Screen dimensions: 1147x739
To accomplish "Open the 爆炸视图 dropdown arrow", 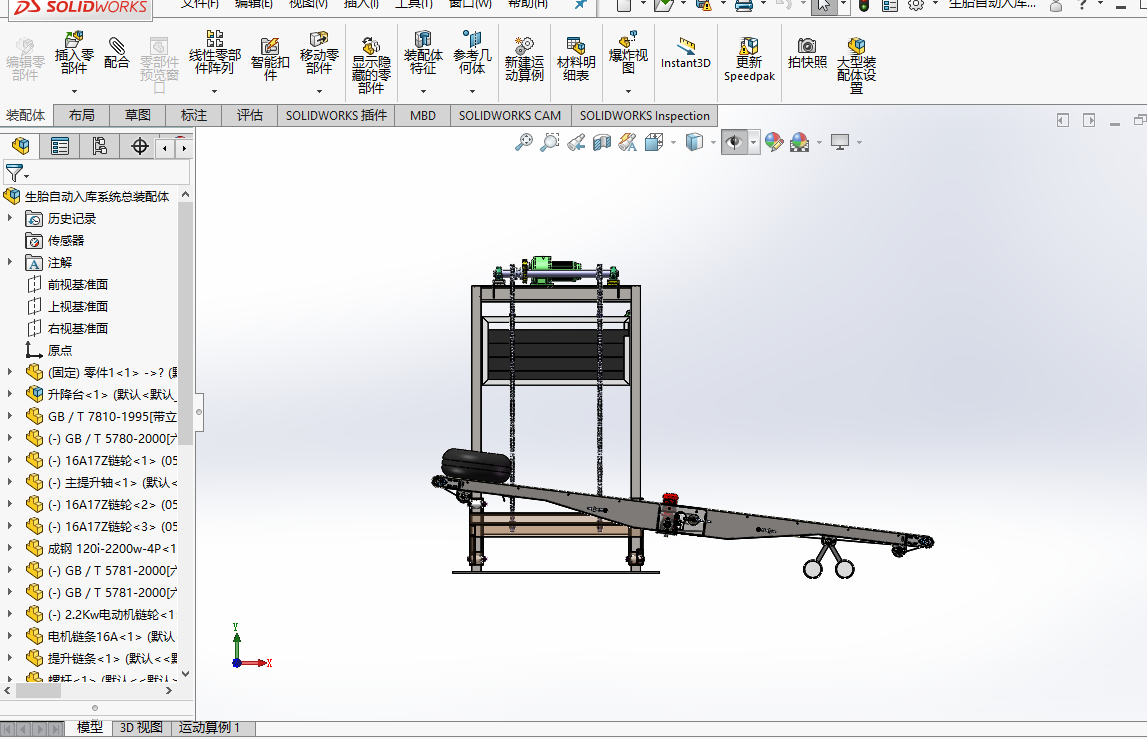I will pos(628,91).
